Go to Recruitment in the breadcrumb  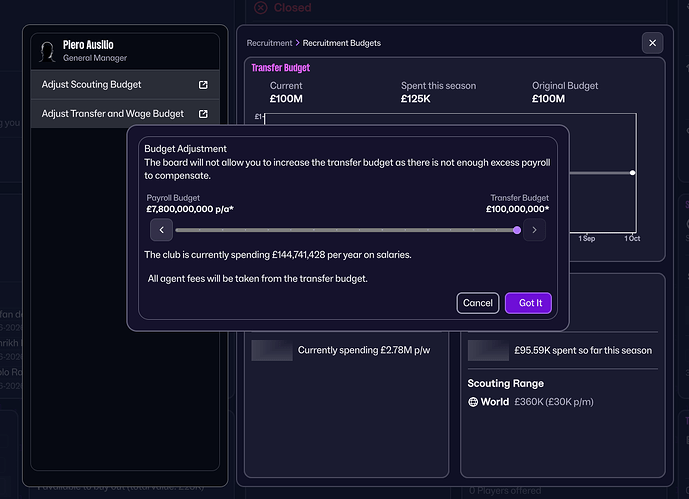click(x=269, y=43)
